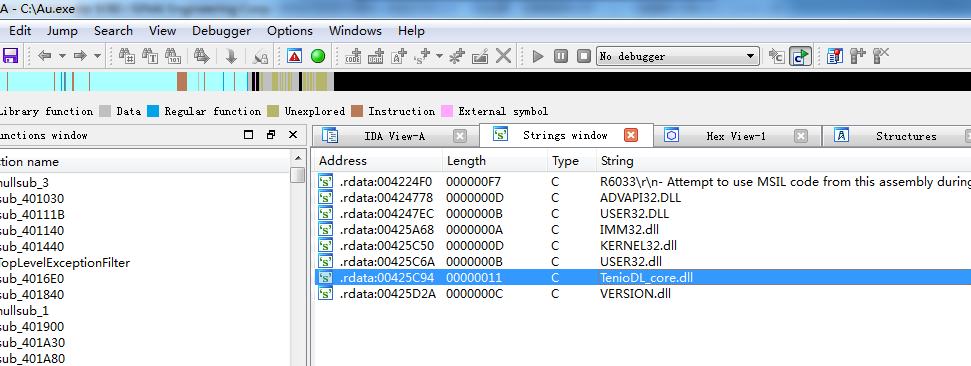
Task: Sort strings by the Address column header
Action: [x=378, y=161]
